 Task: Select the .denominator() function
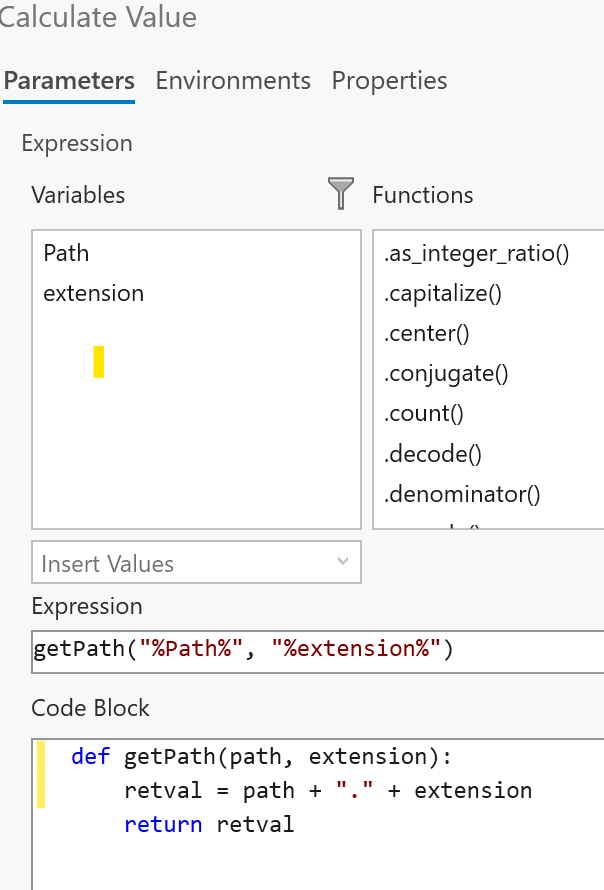(461, 494)
